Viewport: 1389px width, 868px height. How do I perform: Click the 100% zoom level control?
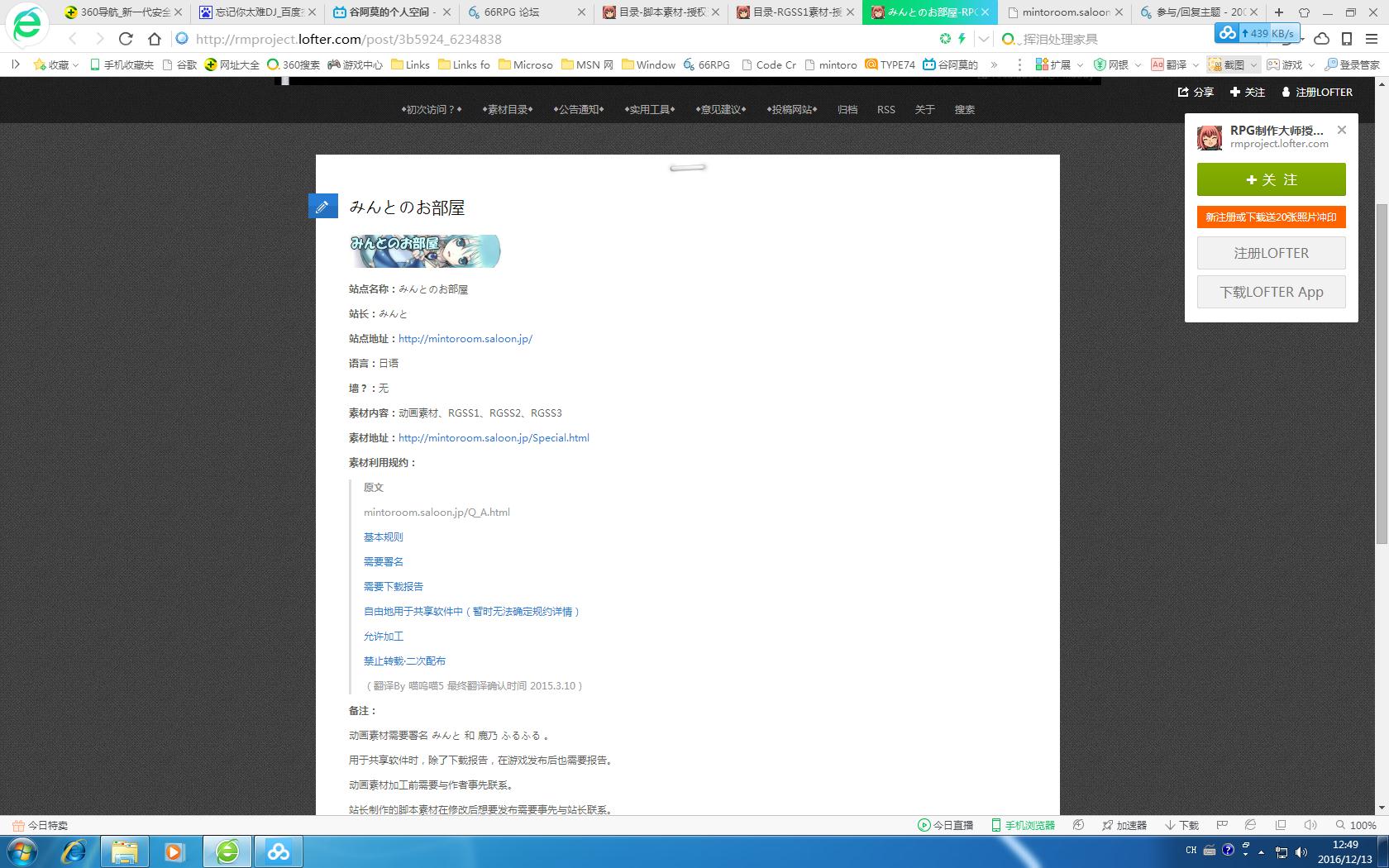tap(1356, 825)
